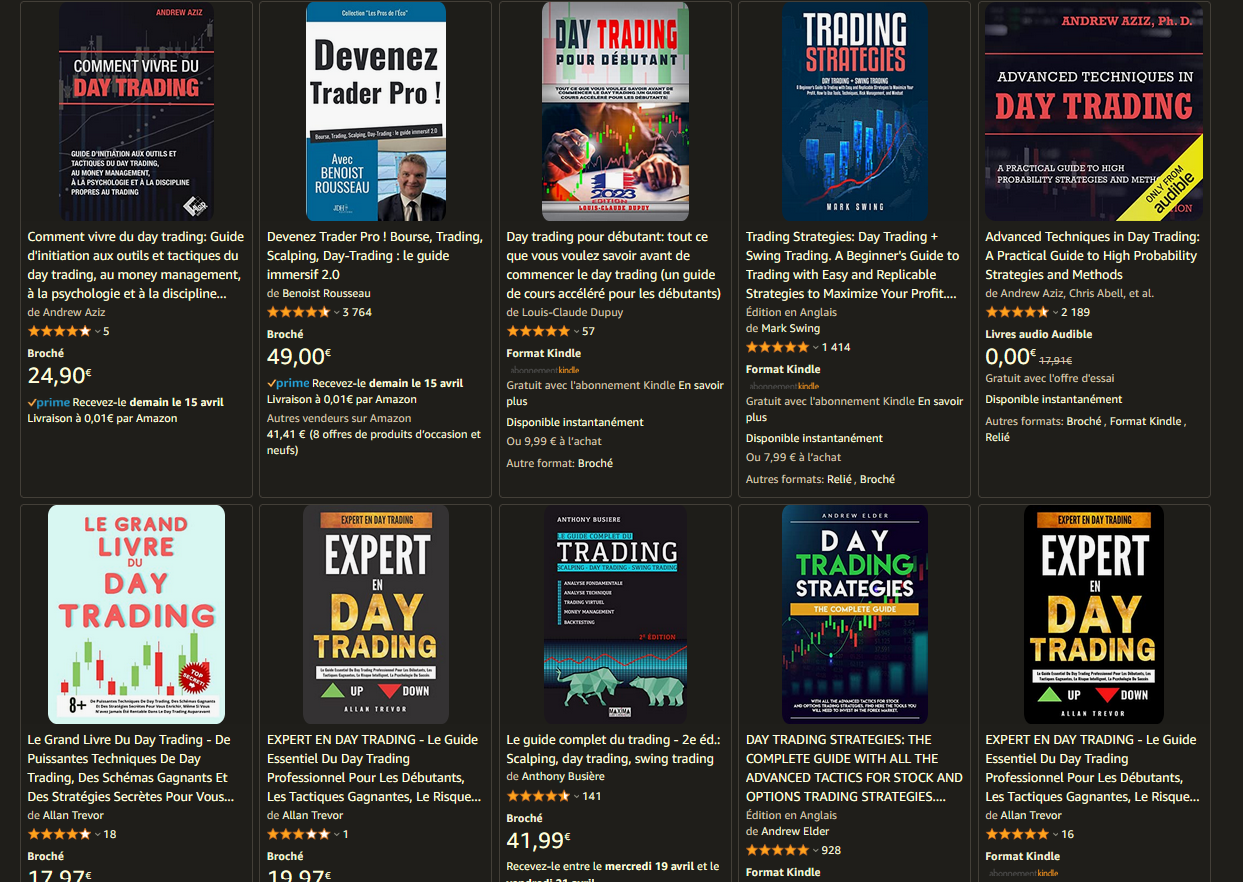Click the 49,00€ price of 'Devenez Trader Pro'
The width and height of the screenshot is (1243, 882).
click(299, 356)
